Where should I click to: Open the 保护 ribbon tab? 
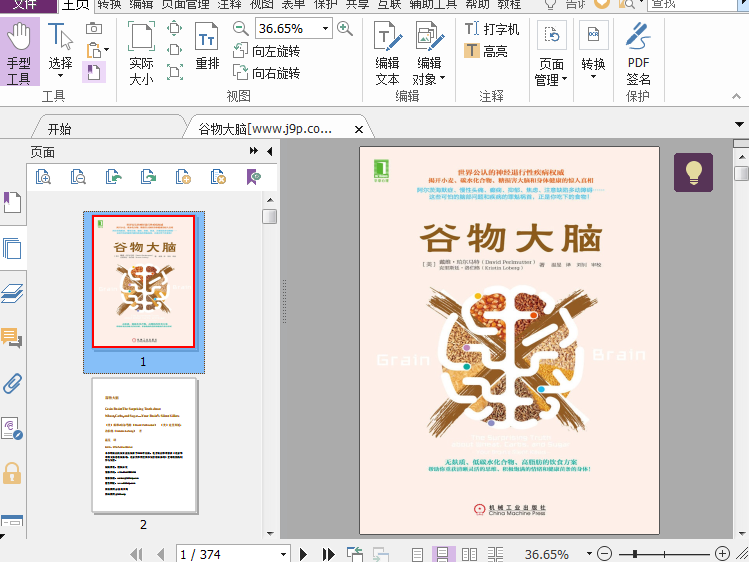coord(325,5)
